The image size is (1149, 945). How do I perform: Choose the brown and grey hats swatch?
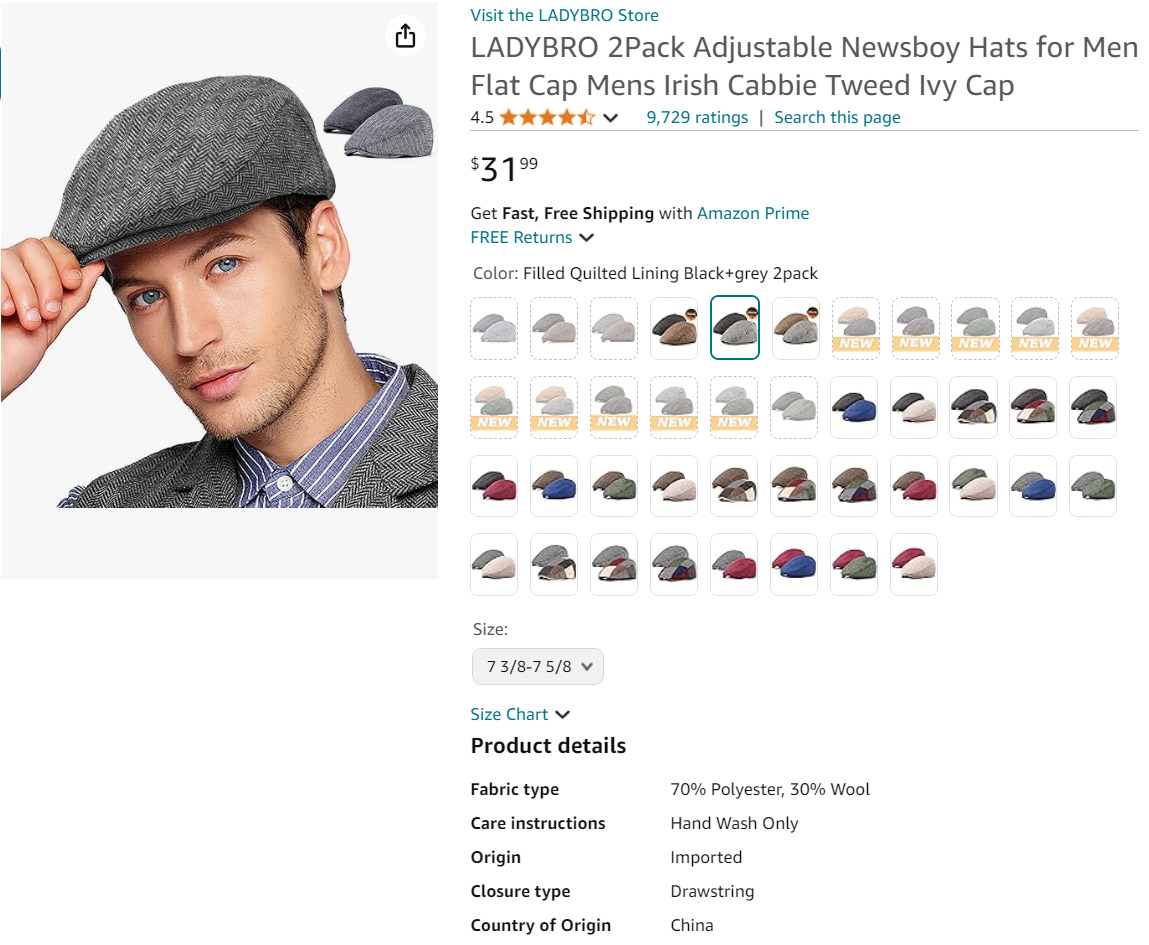click(x=795, y=328)
